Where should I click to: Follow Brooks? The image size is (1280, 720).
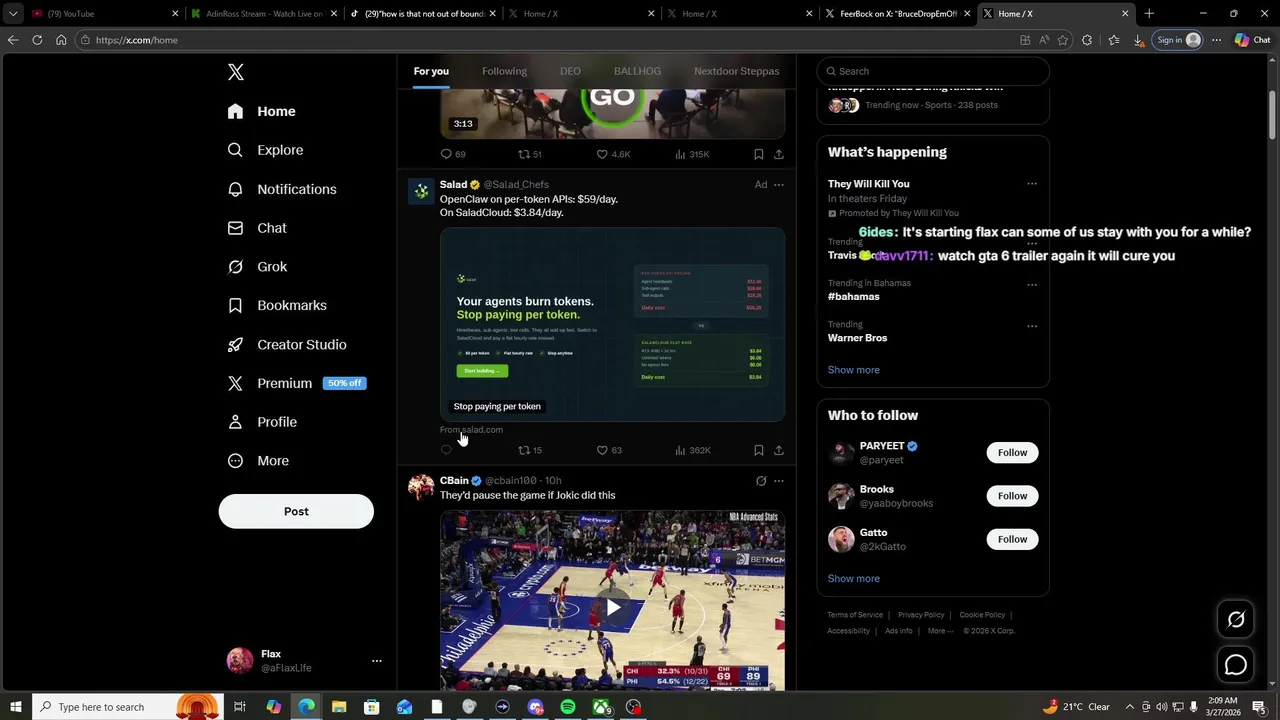tap(1012, 496)
